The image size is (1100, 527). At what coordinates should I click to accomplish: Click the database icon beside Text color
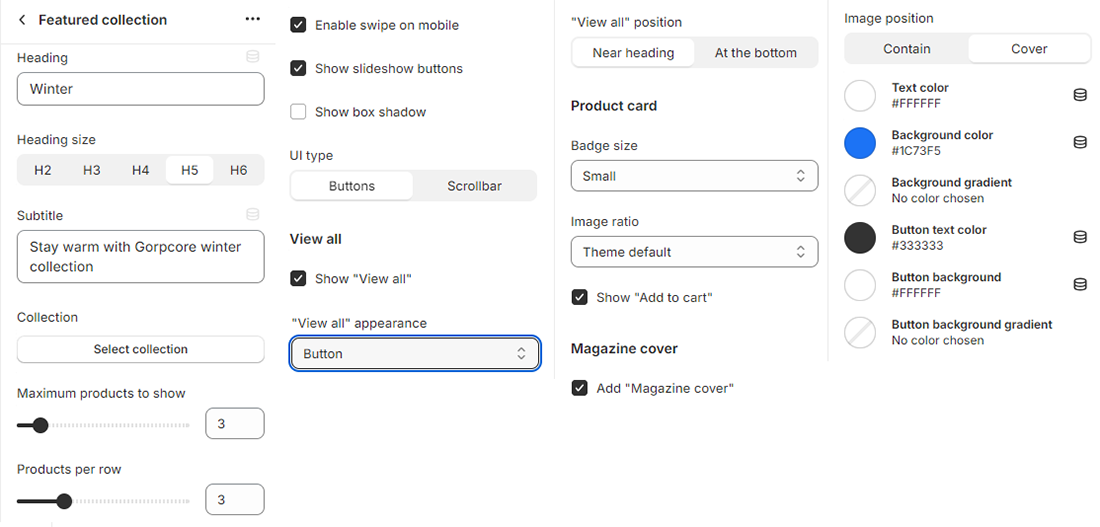coord(1080,95)
